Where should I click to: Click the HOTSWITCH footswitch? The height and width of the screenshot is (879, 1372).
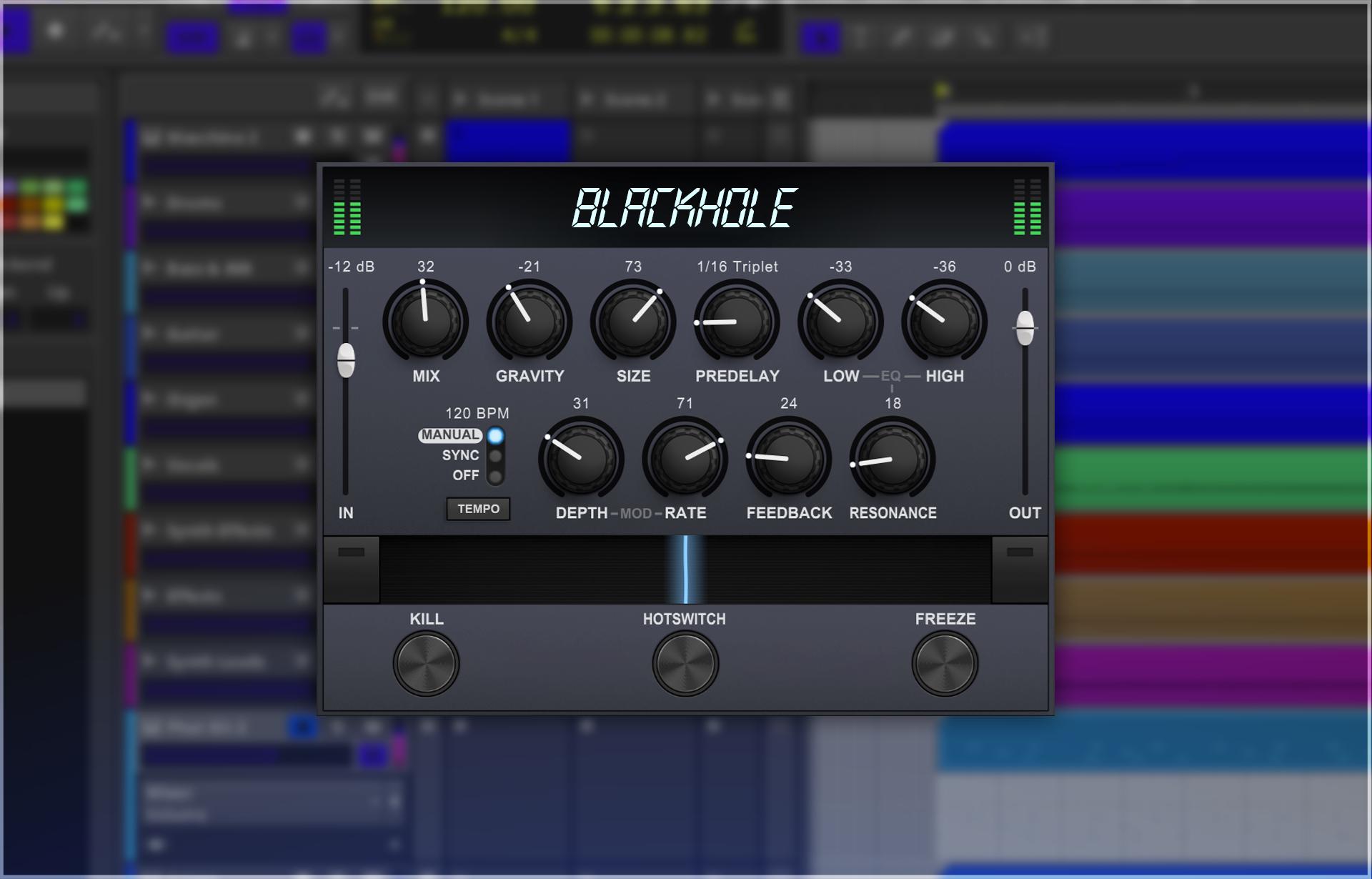click(685, 663)
